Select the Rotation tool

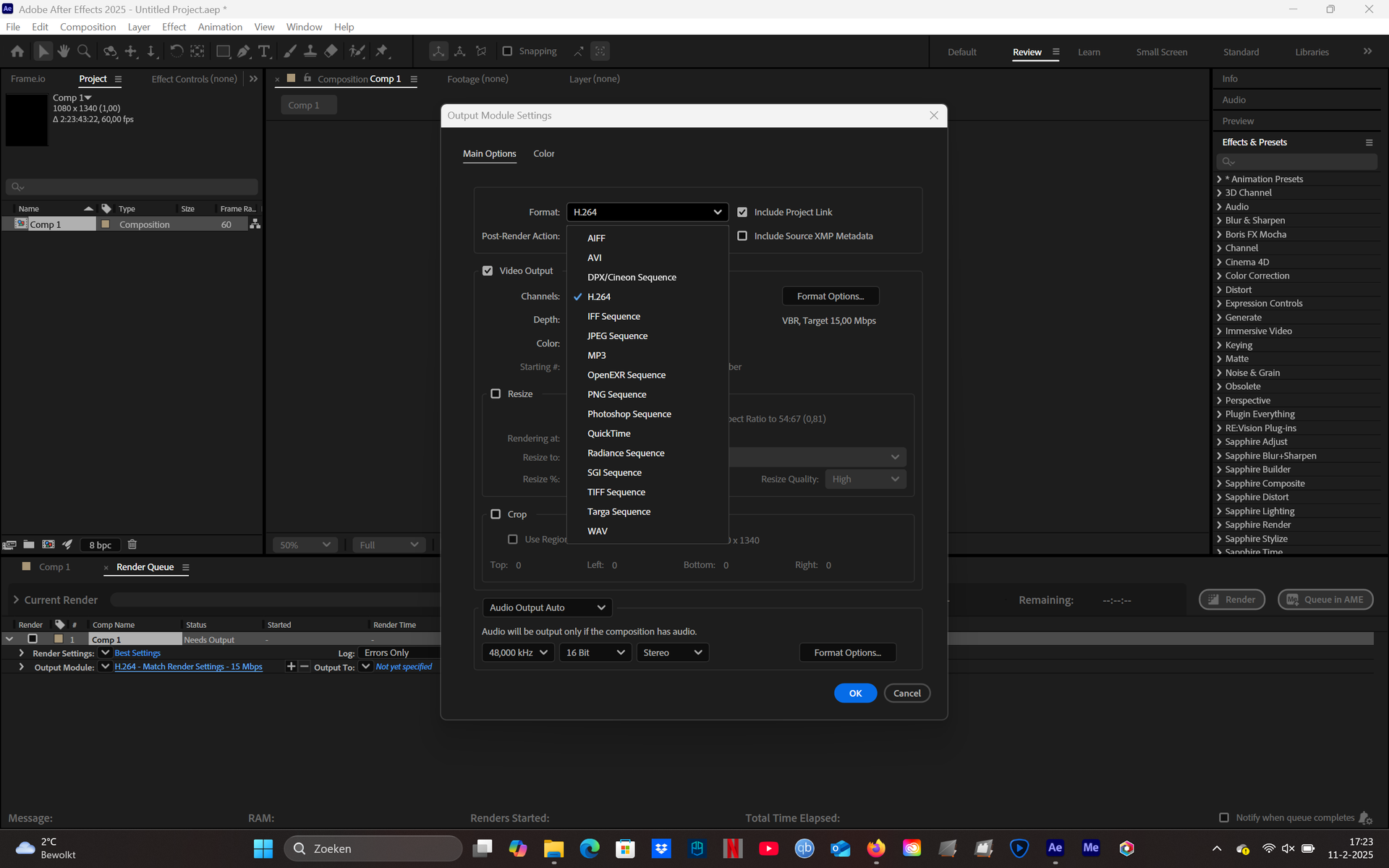click(176, 51)
